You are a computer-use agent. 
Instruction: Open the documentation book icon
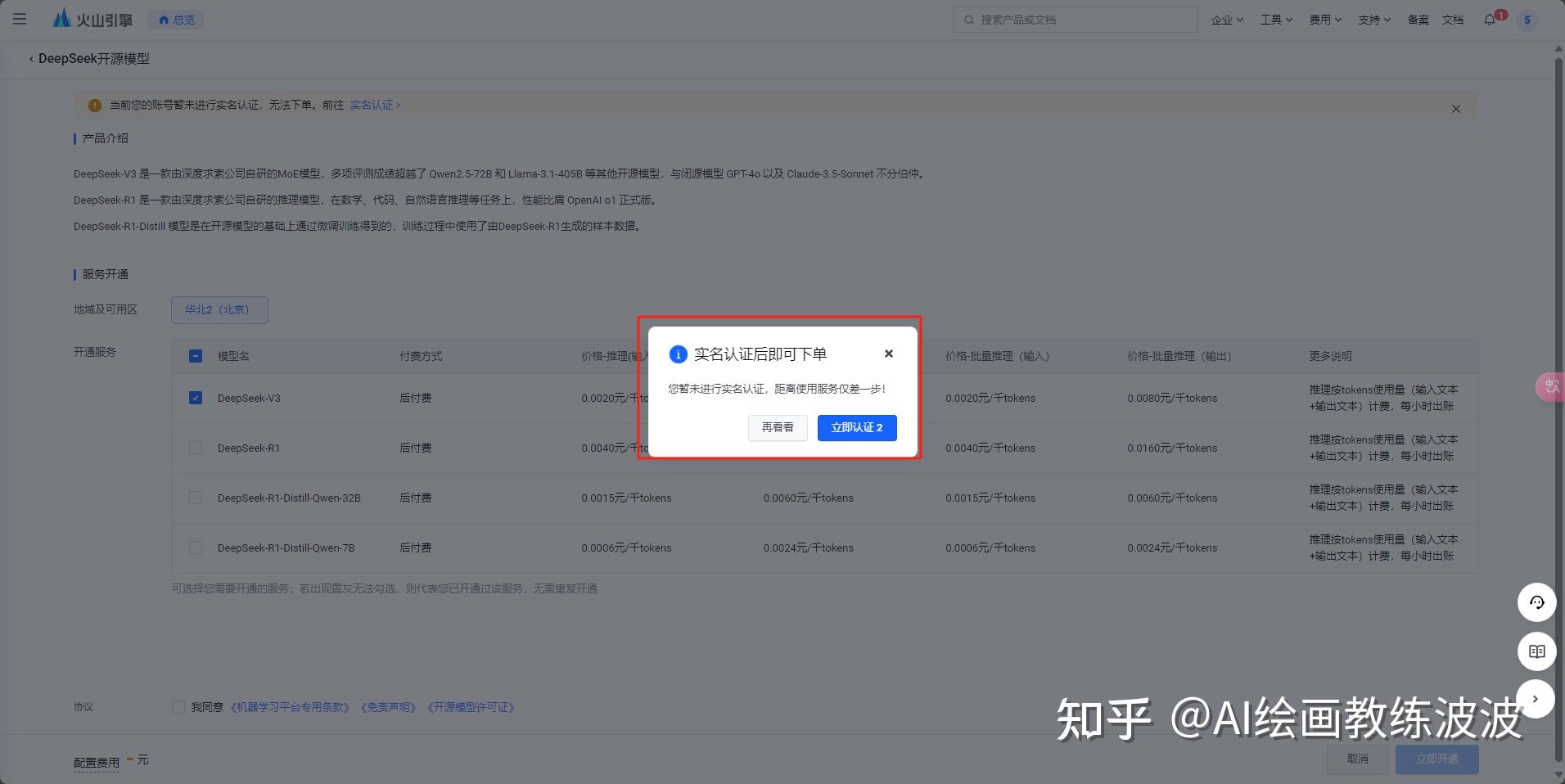pyautogui.click(x=1536, y=651)
